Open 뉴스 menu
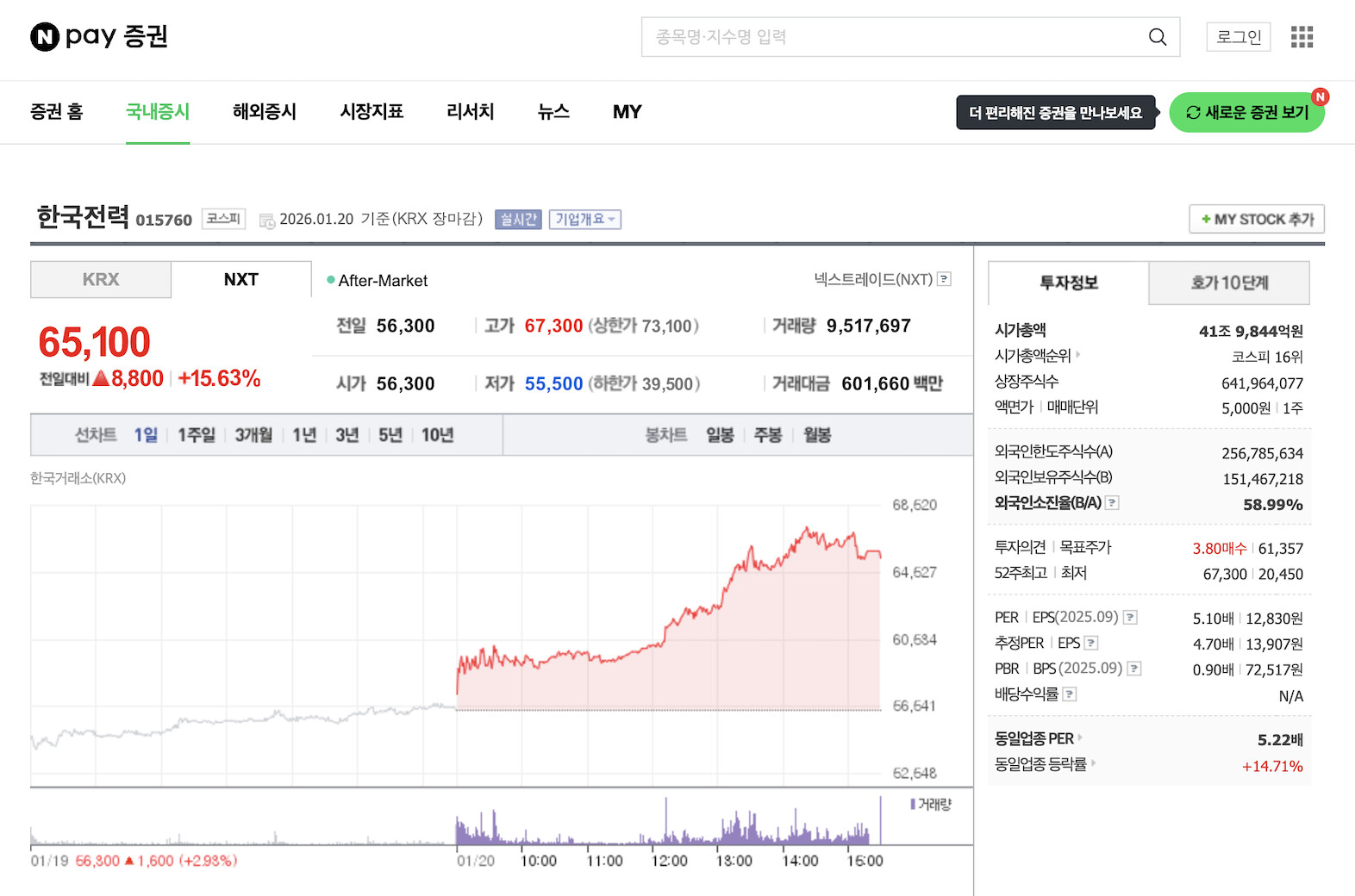The width and height of the screenshot is (1355, 896). click(x=553, y=112)
